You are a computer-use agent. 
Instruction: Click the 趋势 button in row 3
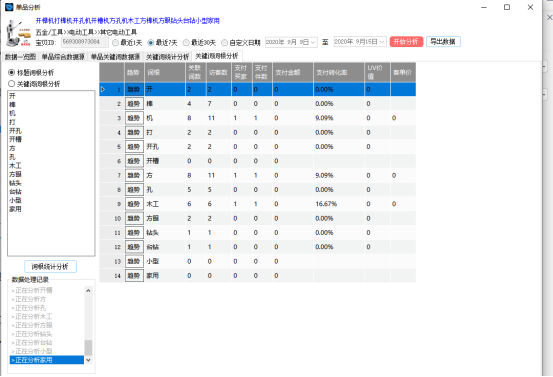click(x=134, y=118)
